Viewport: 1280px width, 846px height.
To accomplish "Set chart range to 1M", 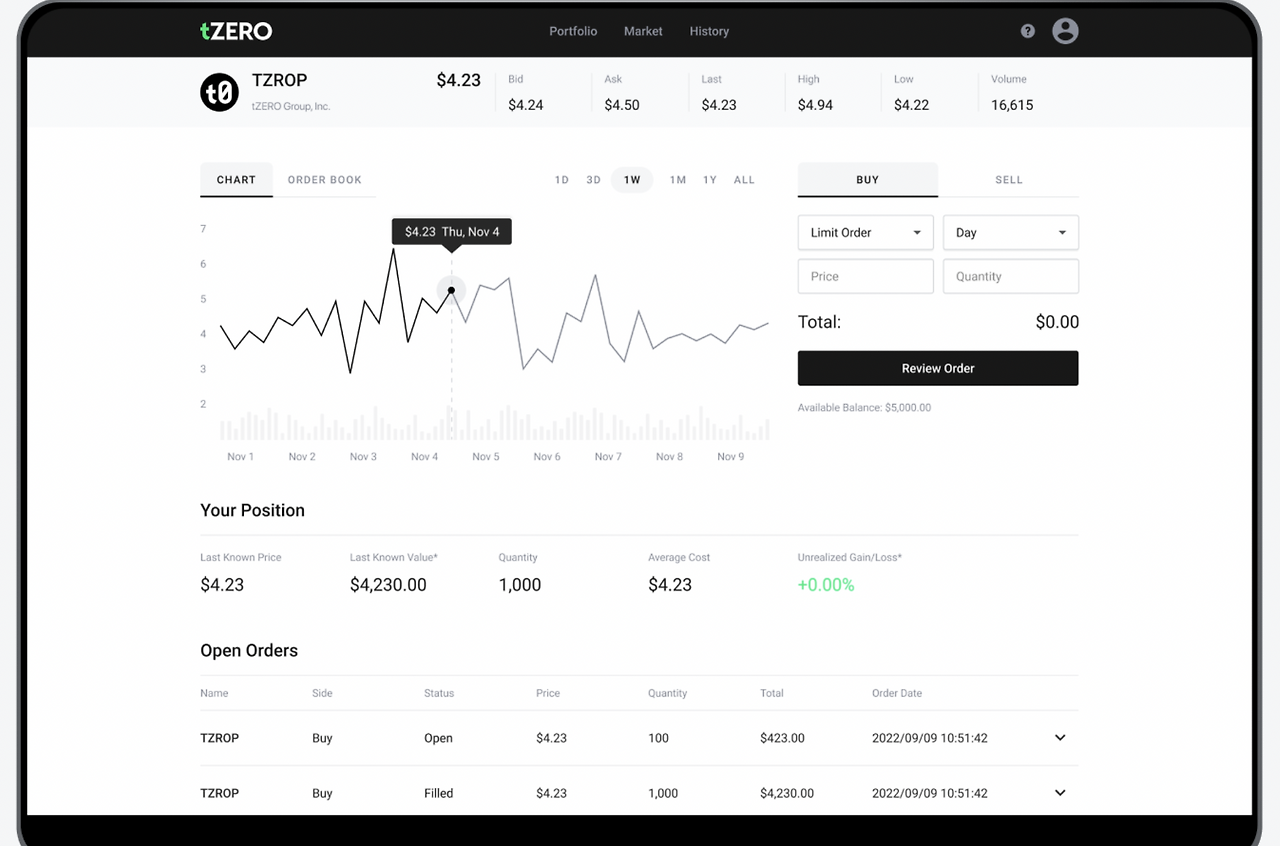I will click(x=678, y=180).
